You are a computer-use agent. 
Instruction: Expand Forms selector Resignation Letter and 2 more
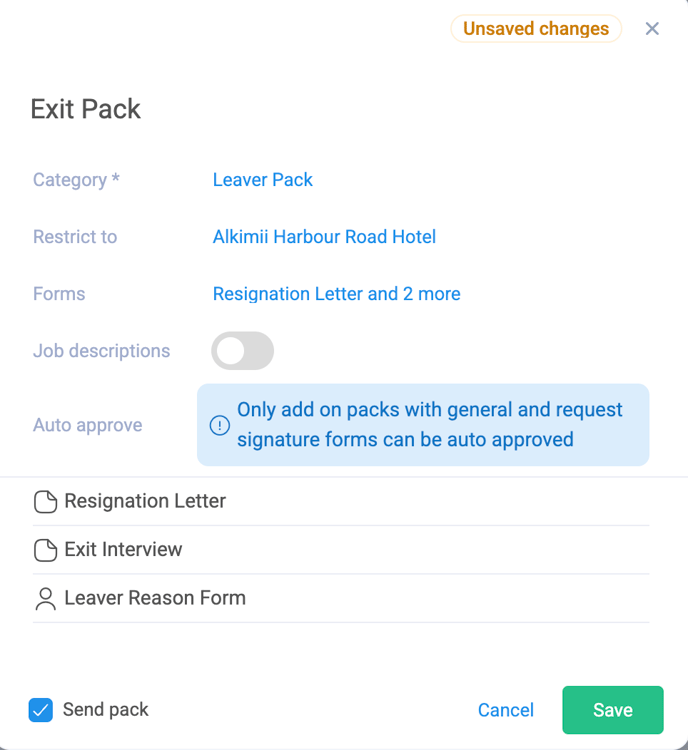point(336,294)
